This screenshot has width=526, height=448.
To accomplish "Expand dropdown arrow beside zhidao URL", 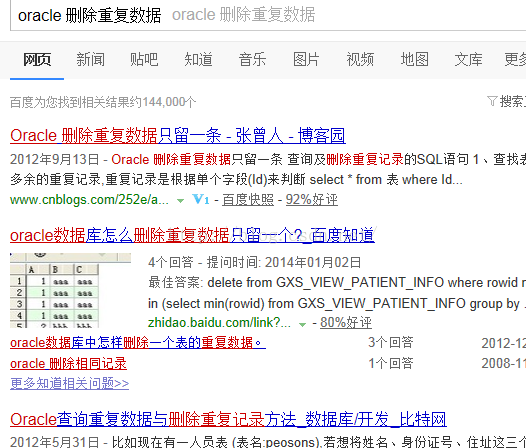I will (x=302, y=324).
